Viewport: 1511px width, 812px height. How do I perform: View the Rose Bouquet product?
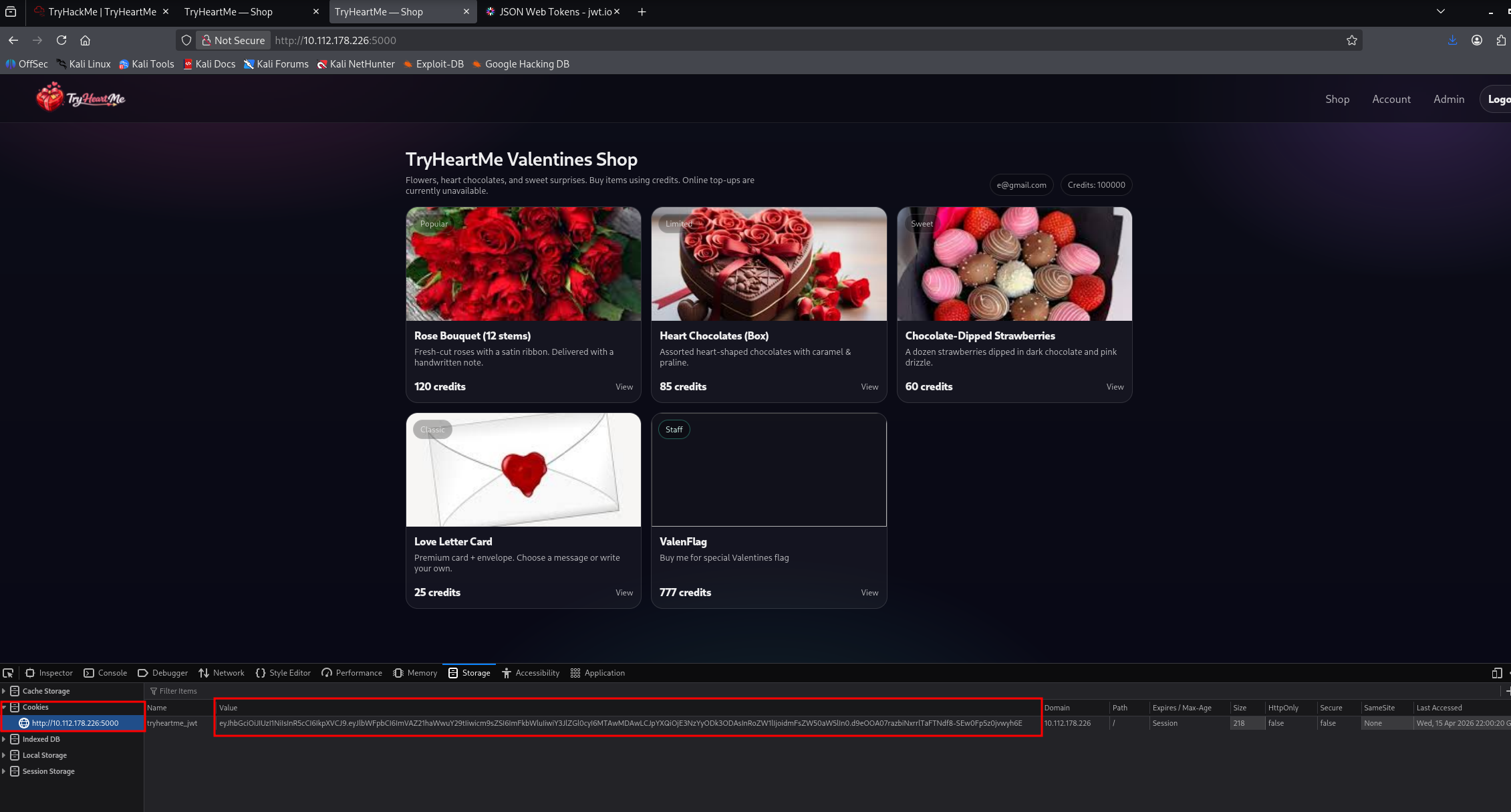(624, 387)
